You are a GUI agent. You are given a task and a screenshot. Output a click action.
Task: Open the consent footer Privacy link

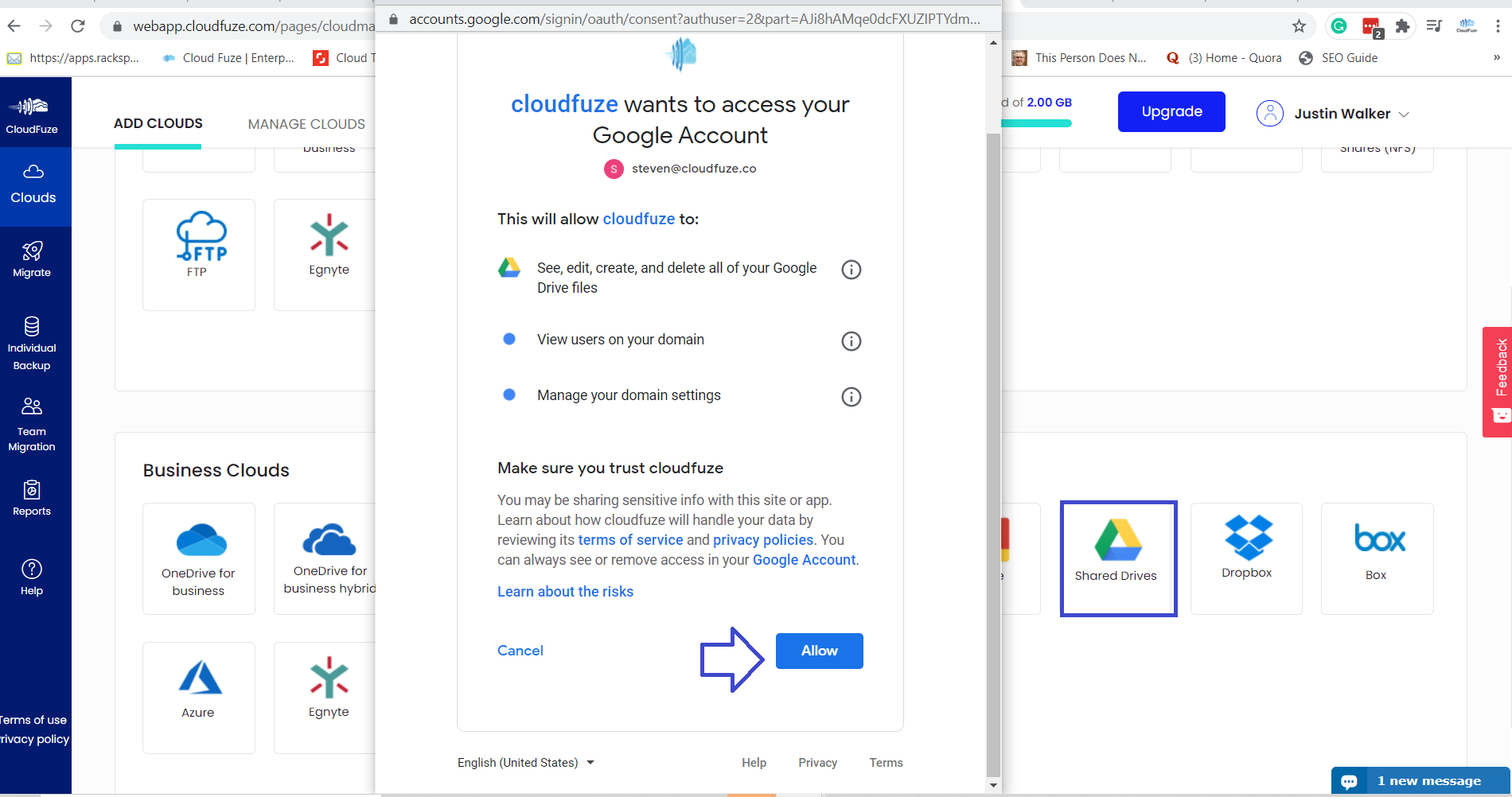point(818,763)
